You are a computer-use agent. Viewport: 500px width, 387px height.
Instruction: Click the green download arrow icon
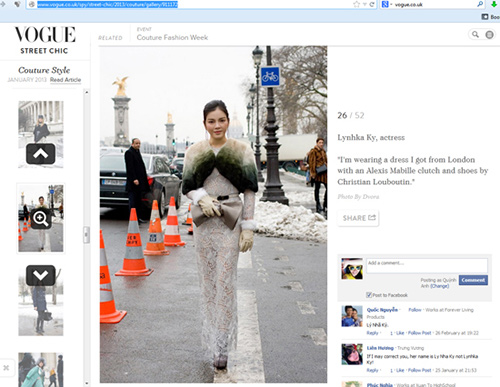coord(495,4)
